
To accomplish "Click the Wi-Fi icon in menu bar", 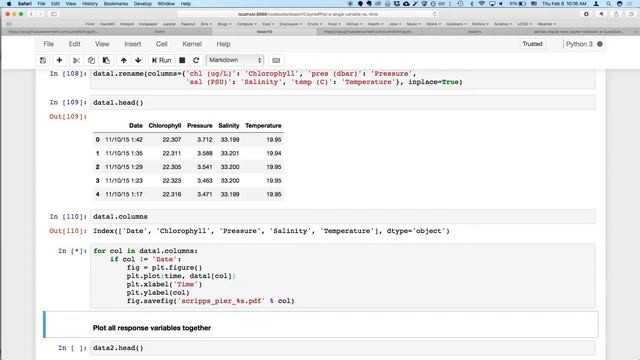I will [482, 4].
